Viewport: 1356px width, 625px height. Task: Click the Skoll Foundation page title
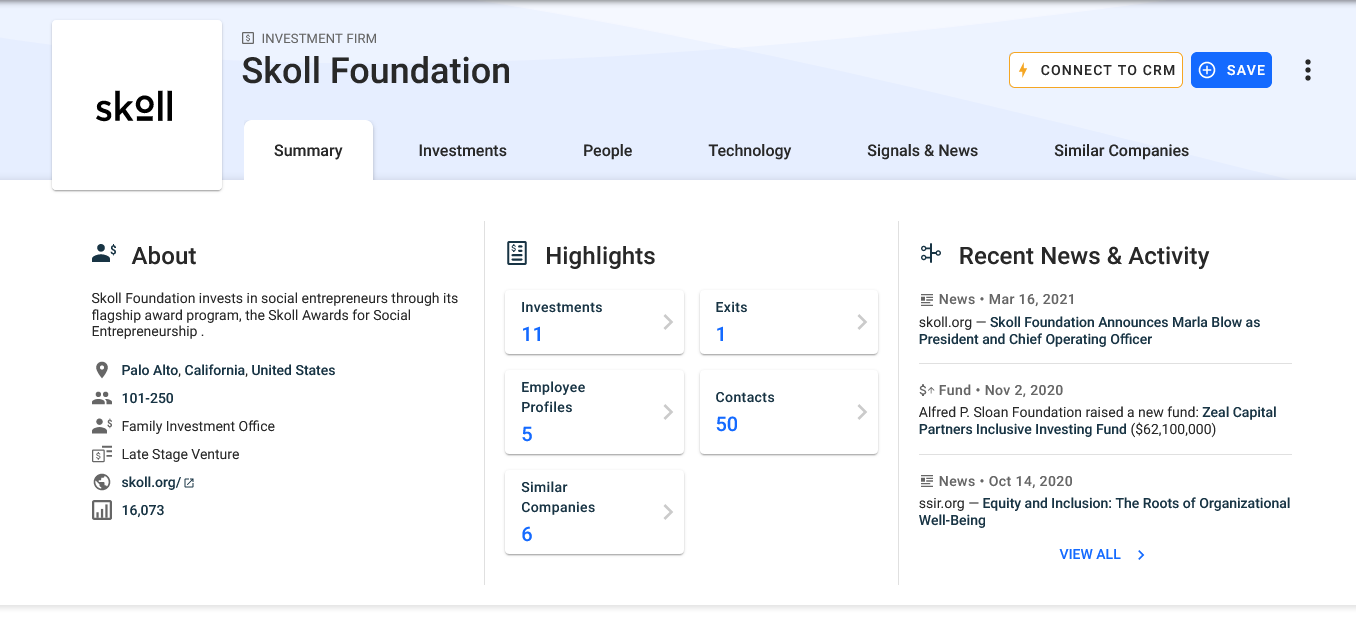tap(376, 71)
